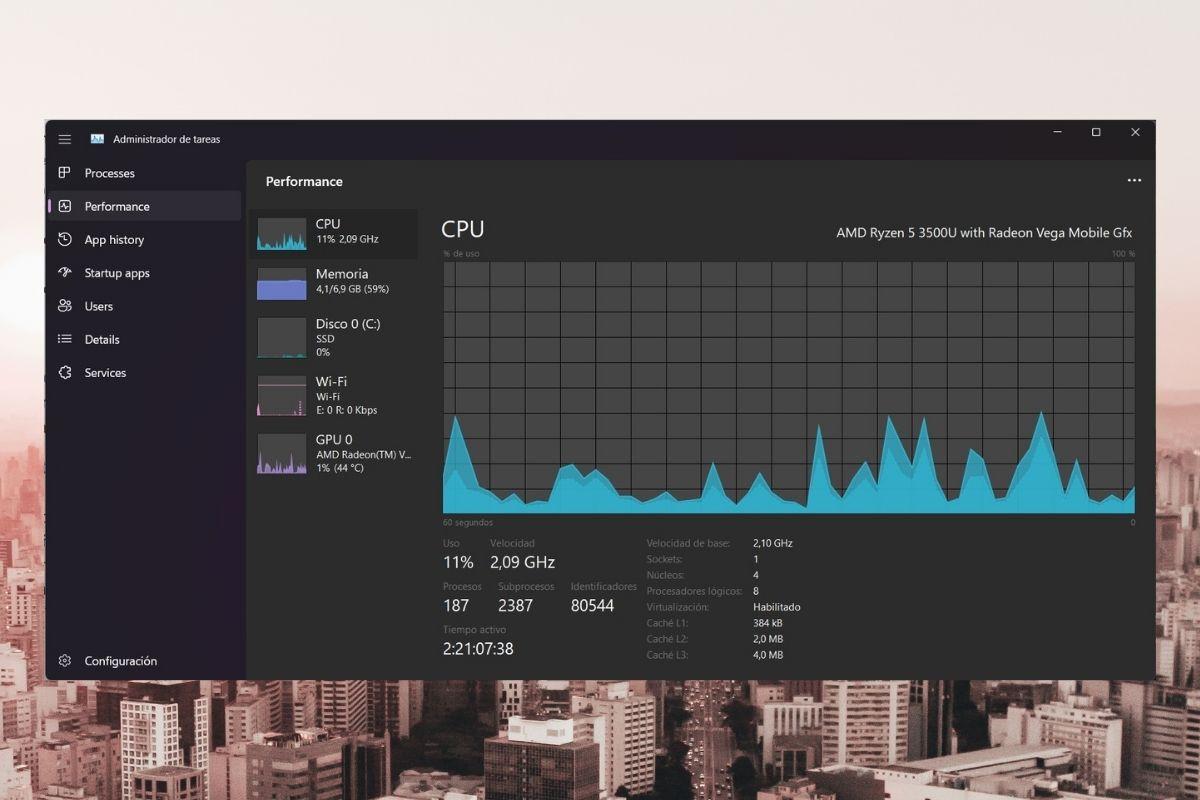This screenshot has height=800, width=1200.
Task: Open the App history section icon
Action: (x=64, y=239)
